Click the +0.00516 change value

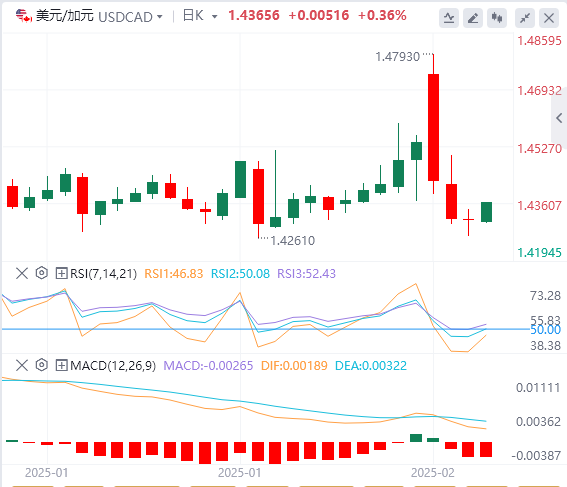319,16
